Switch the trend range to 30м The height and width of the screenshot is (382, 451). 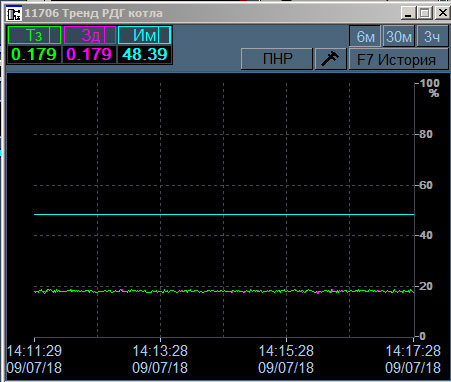click(398, 36)
